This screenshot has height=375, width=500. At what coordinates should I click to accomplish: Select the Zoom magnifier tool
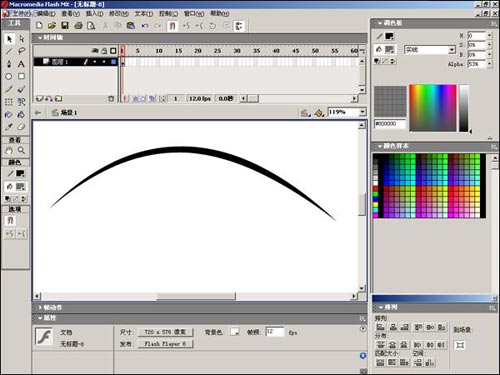21,150
